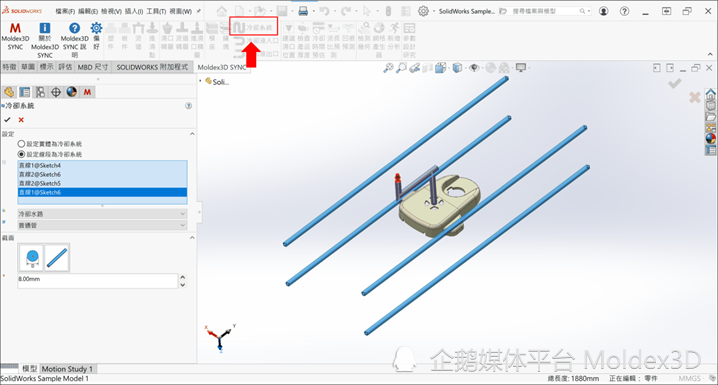Viewport: 718px width, 385px height.
Task: Open the cooling channel type dropdown
Action: (x=102, y=214)
